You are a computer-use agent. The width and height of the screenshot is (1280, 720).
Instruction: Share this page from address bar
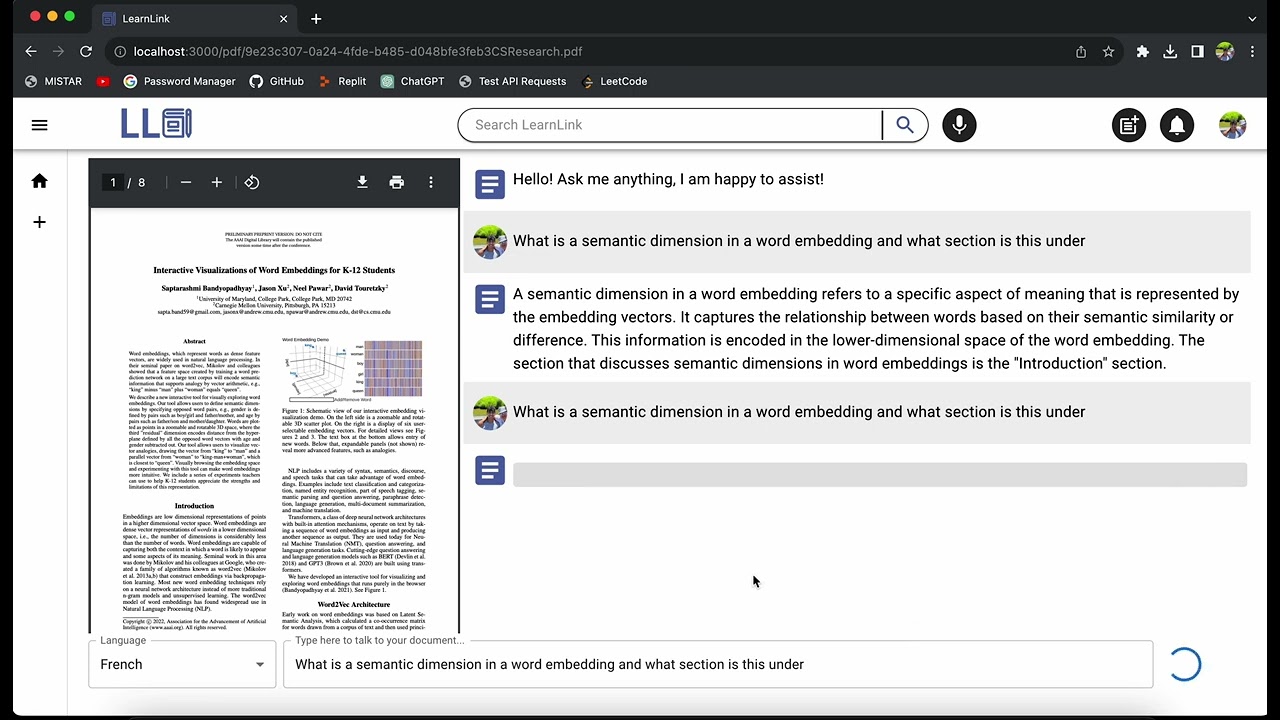[1081, 51]
